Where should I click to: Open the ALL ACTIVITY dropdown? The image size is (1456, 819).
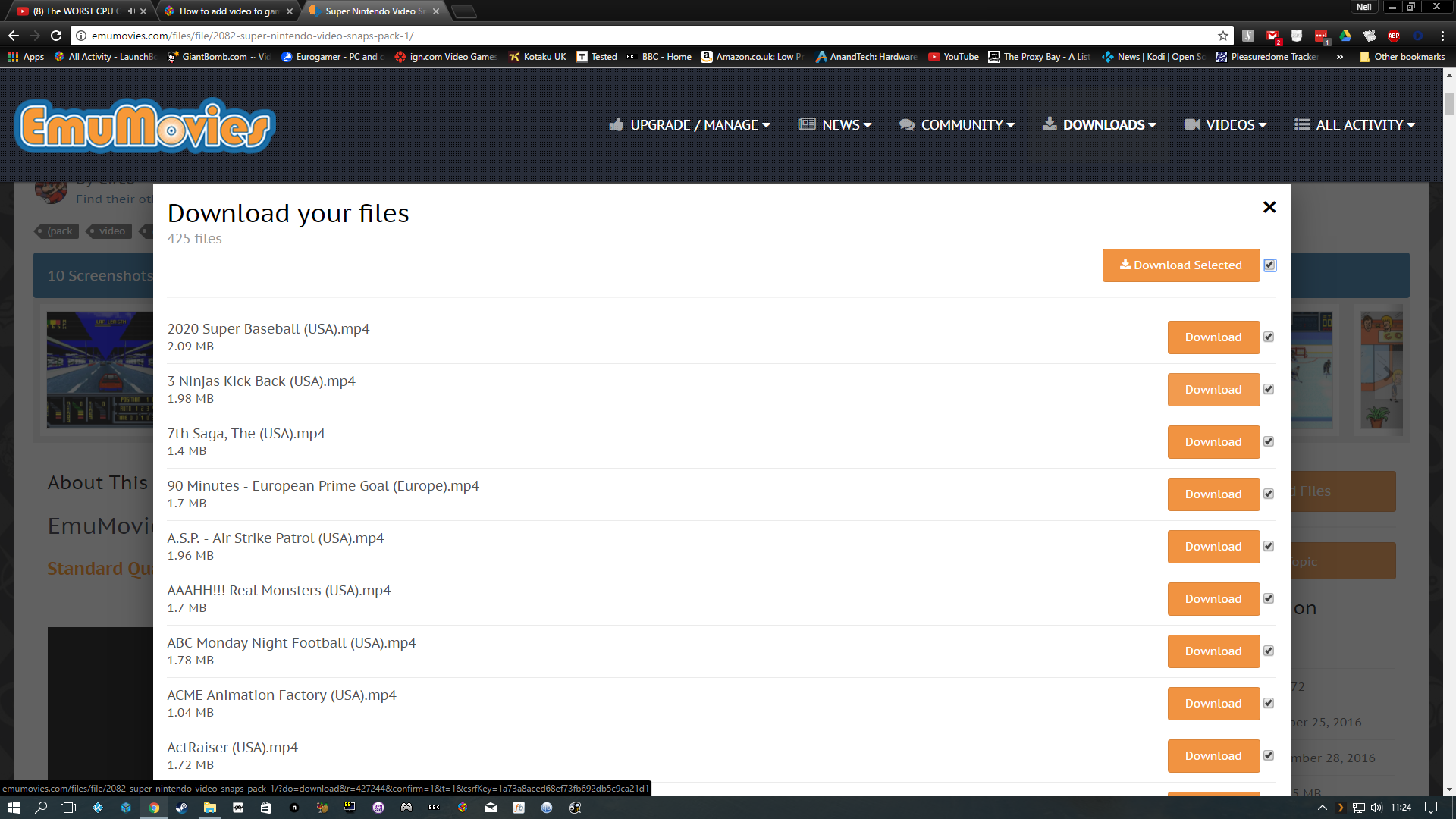coord(1355,125)
